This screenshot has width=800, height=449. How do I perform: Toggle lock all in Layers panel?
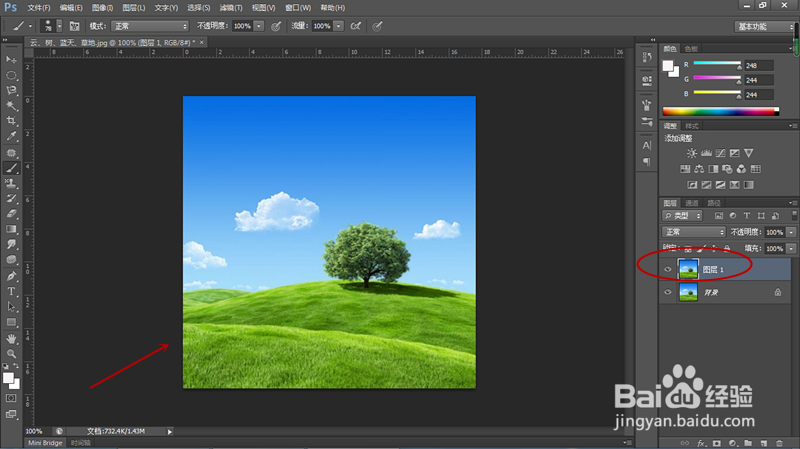coord(727,248)
